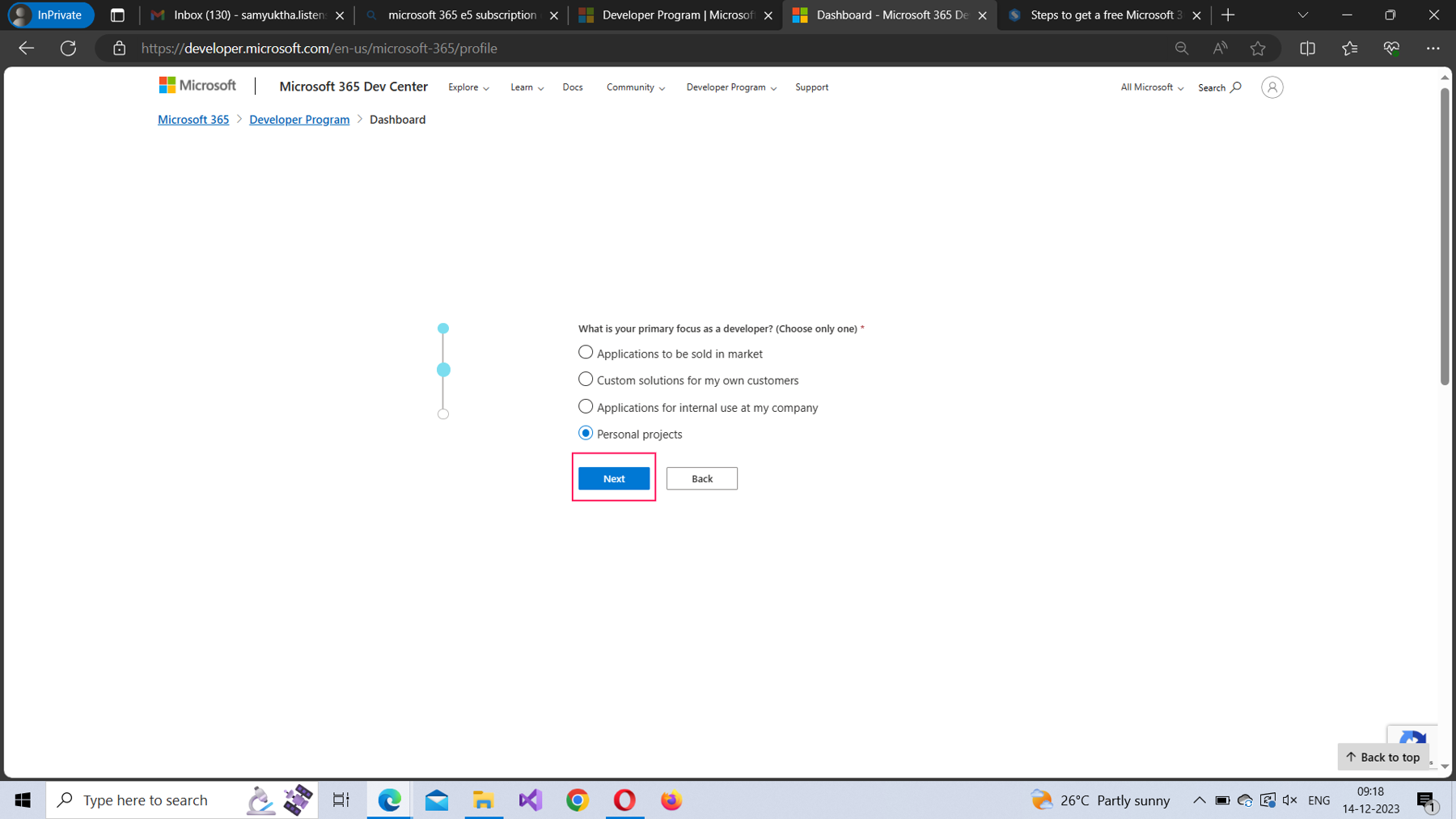The image size is (1456, 819).
Task: Click the page refresh icon
Action: click(x=69, y=49)
